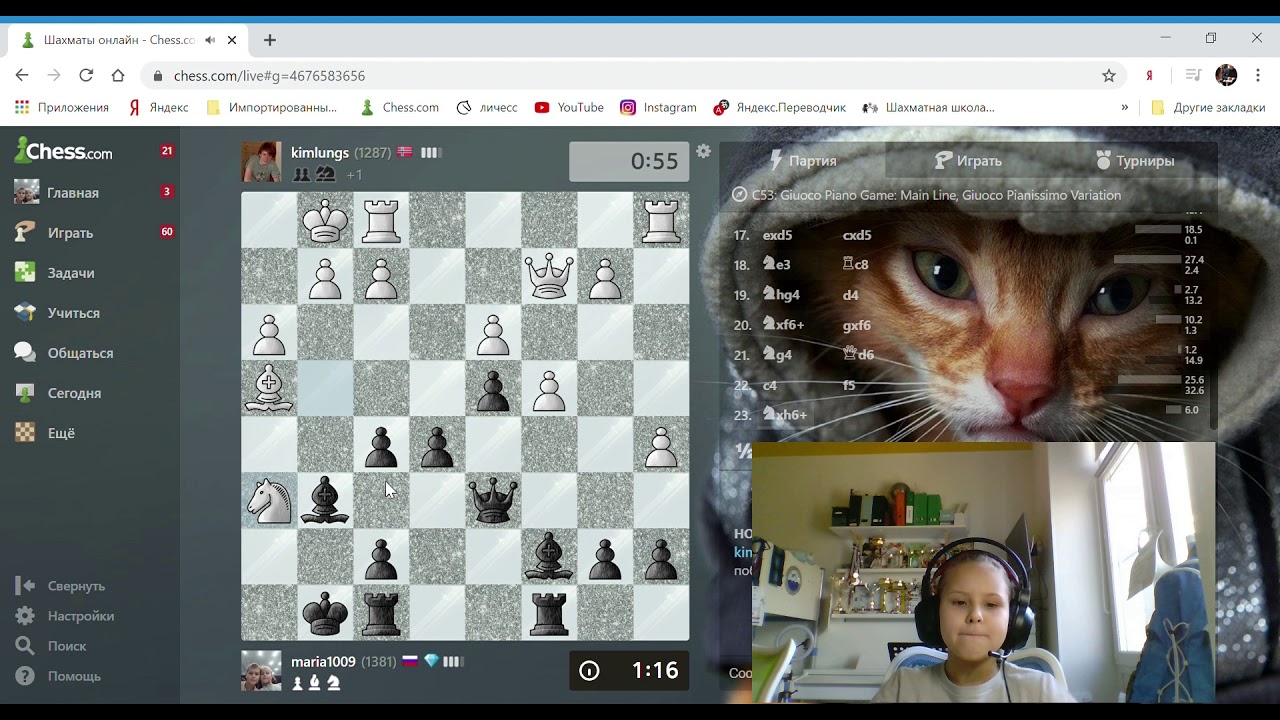Open a new browser tab
Image resolution: width=1280 pixels, height=720 pixels.
pyautogui.click(x=270, y=40)
